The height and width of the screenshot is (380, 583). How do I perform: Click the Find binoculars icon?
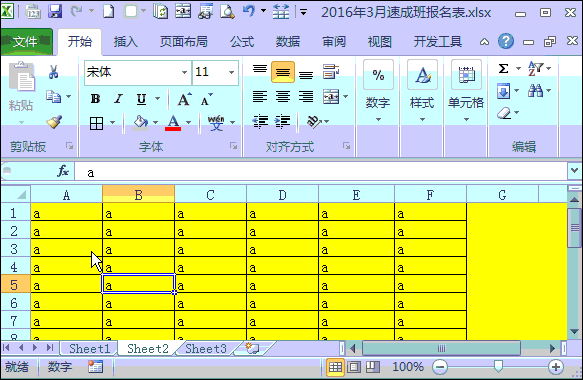click(x=535, y=90)
